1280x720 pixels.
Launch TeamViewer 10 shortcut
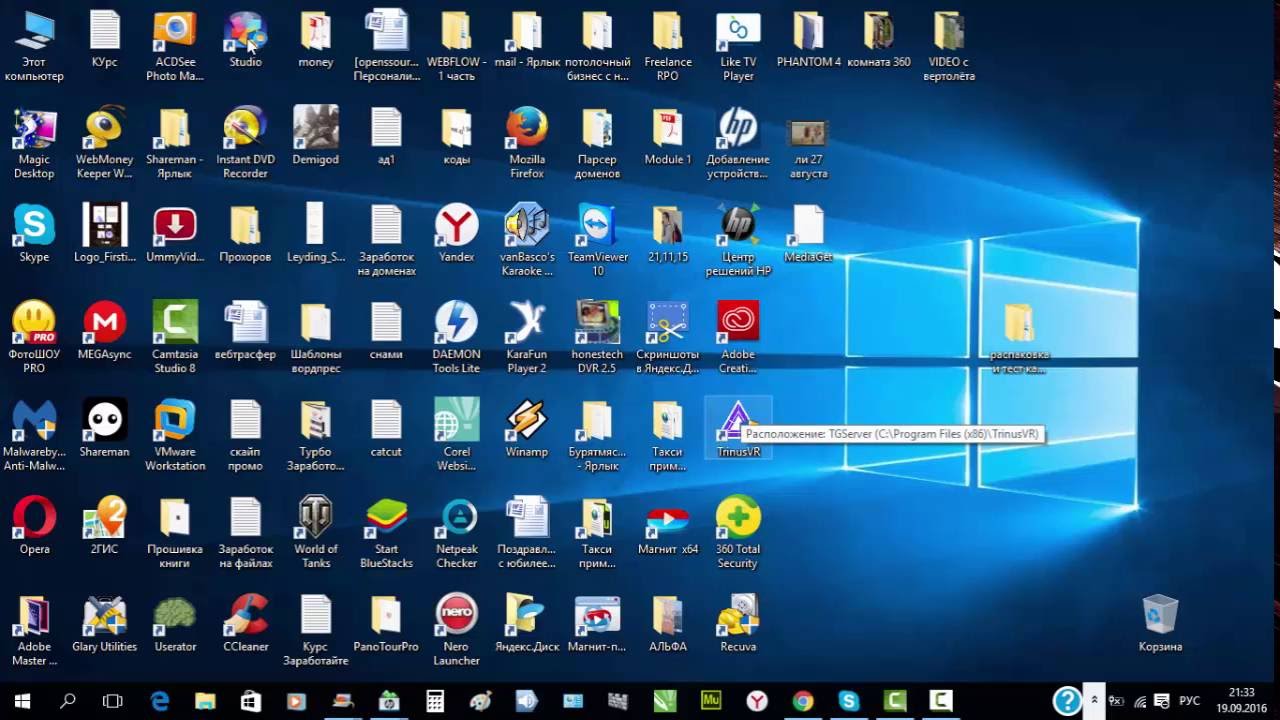598,241
